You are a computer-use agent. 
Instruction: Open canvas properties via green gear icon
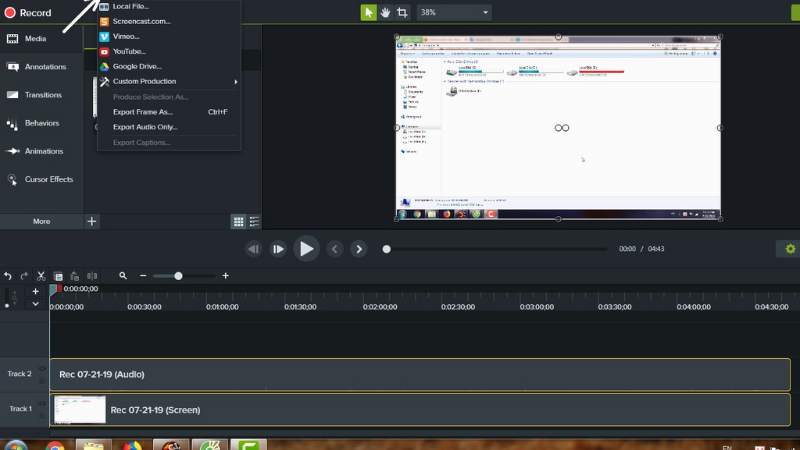[x=790, y=248]
